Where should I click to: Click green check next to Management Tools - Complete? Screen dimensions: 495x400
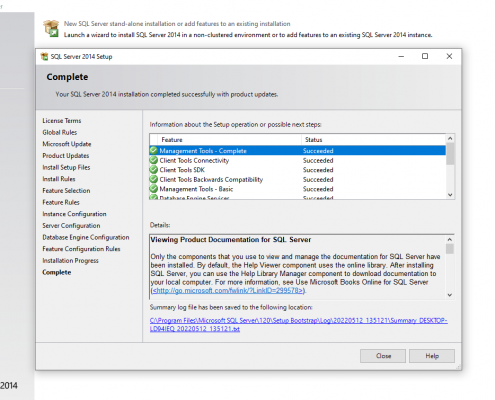(154, 151)
